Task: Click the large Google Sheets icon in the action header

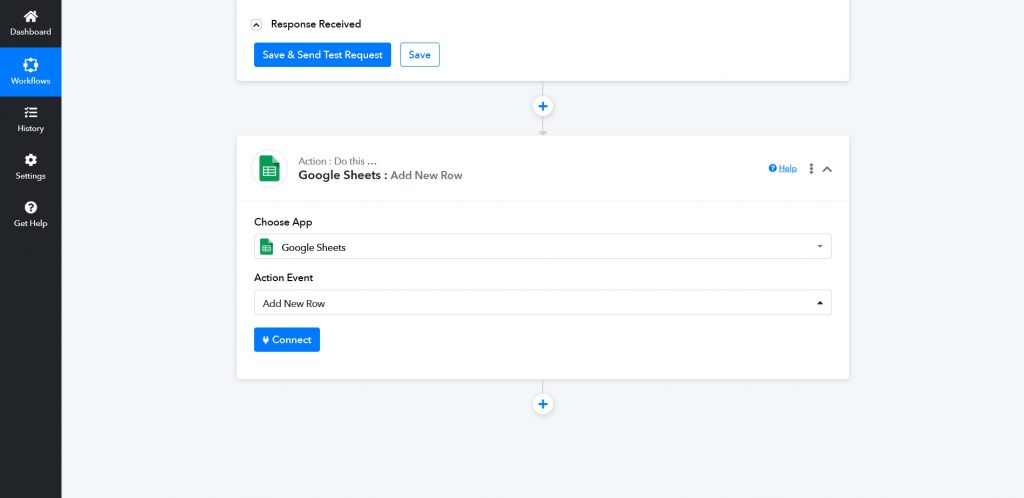Action: [x=269, y=169]
